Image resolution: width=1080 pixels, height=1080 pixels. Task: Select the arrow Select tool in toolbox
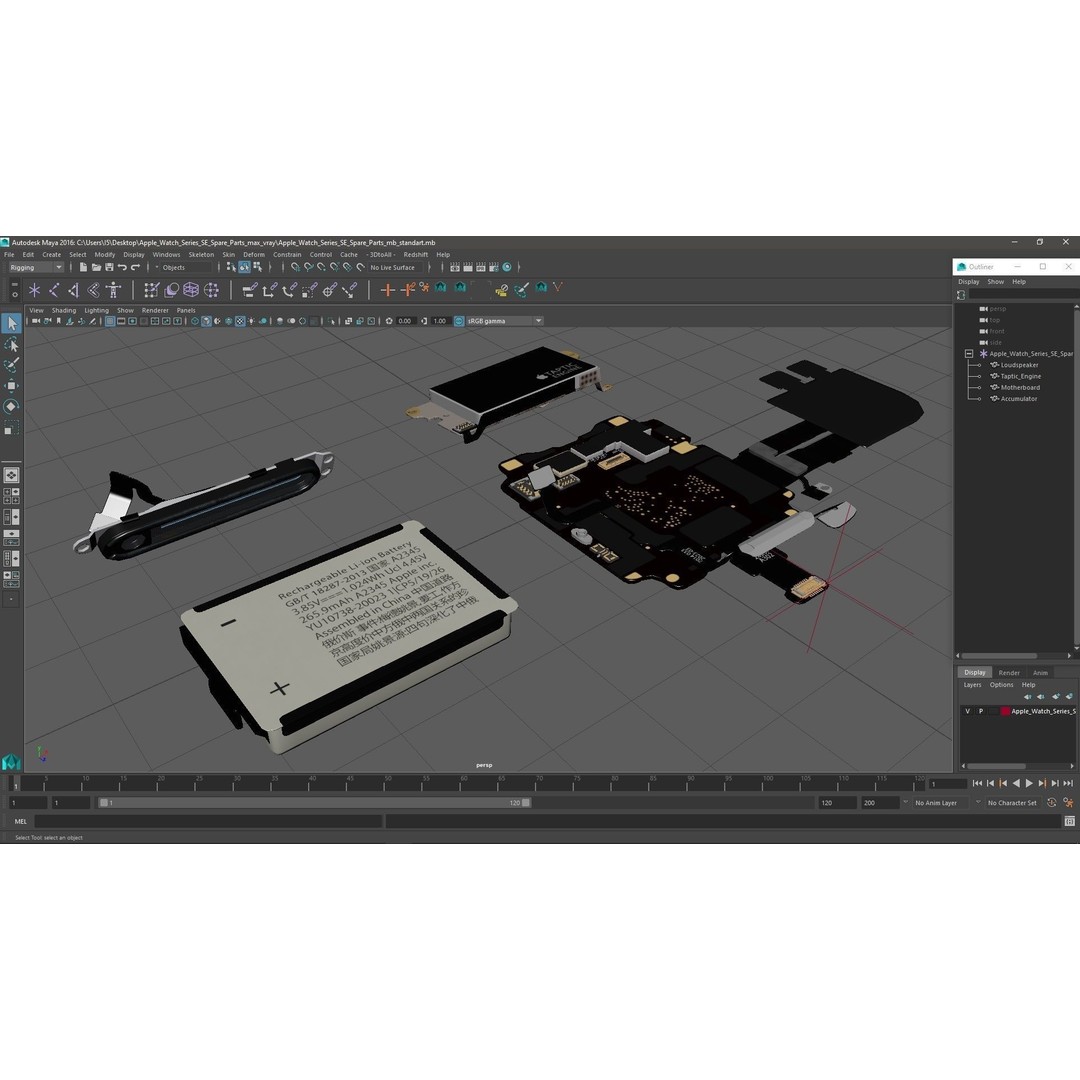point(12,323)
